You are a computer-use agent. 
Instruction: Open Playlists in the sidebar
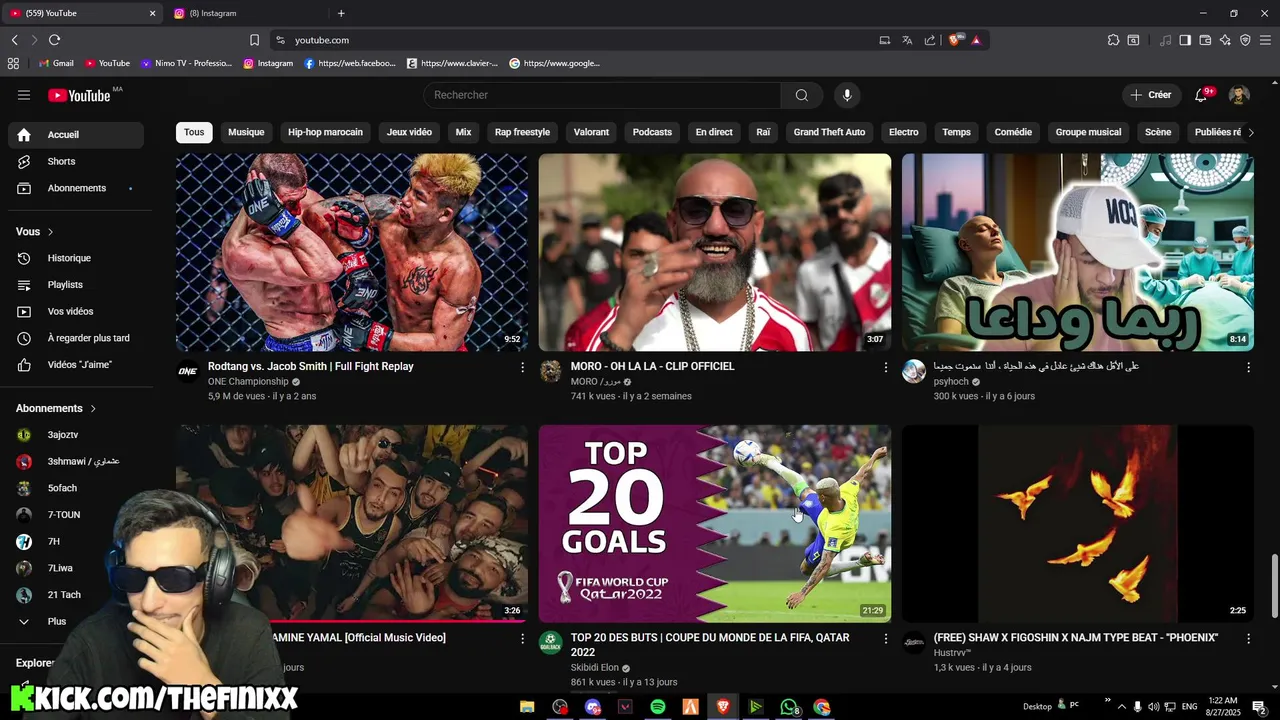(x=76, y=285)
